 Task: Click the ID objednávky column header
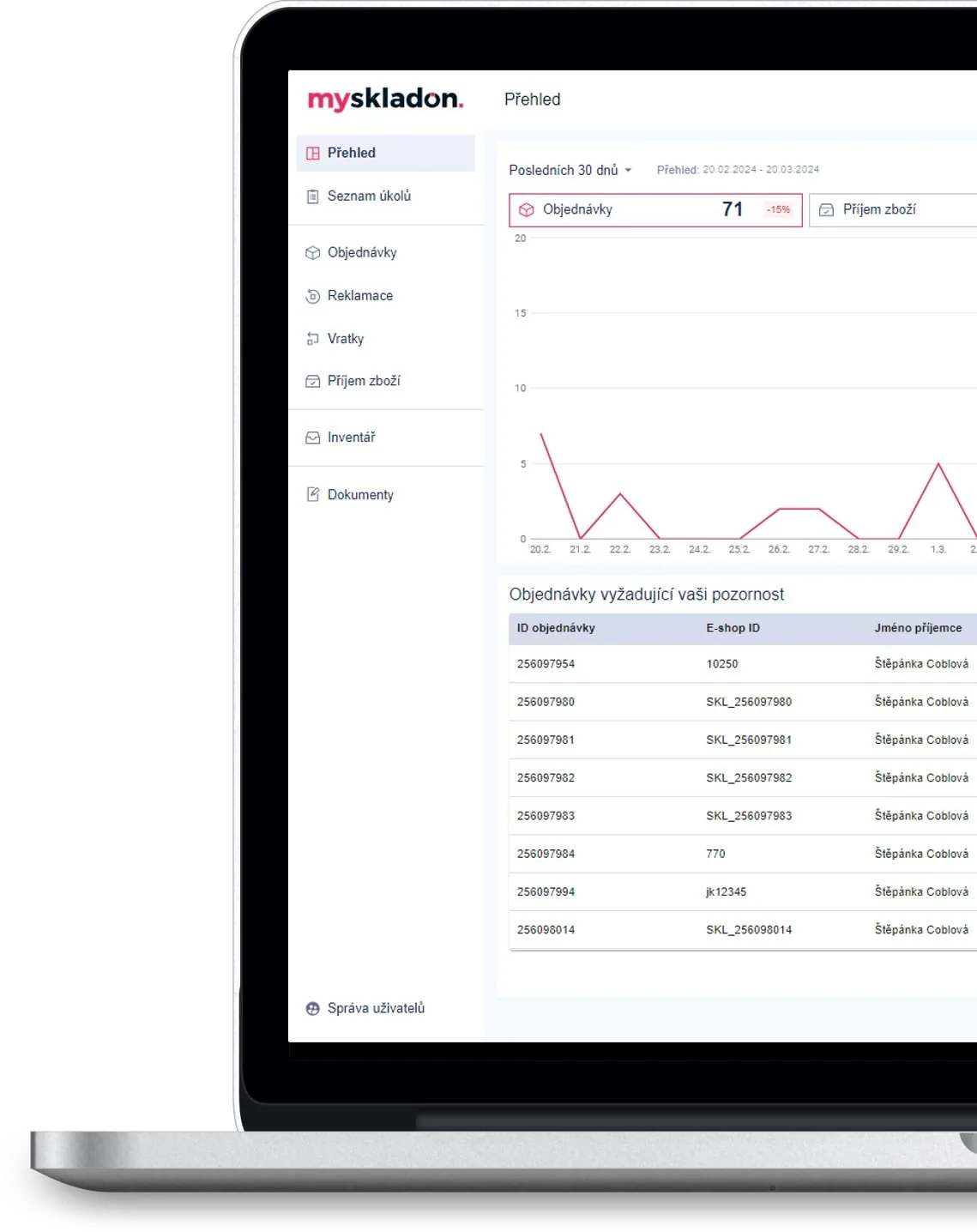[556, 628]
